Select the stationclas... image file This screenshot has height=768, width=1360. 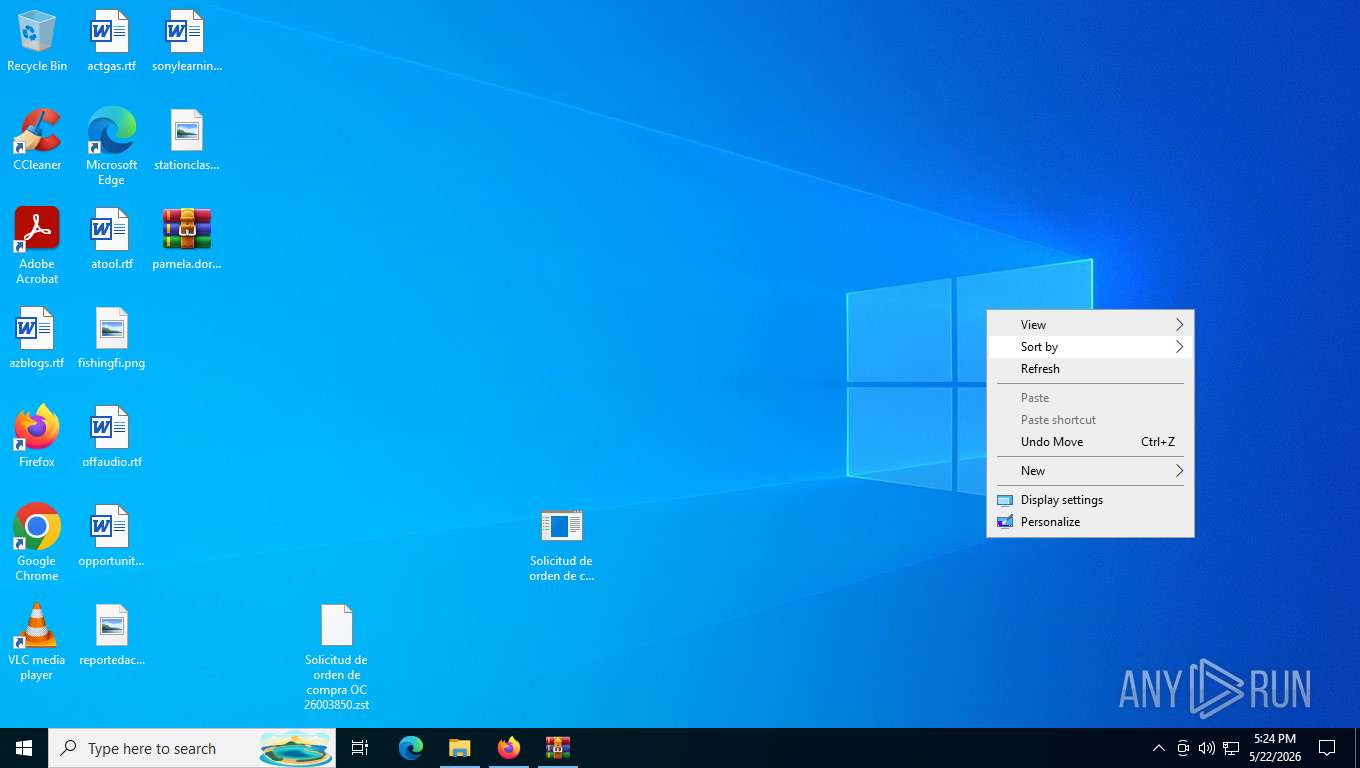[186, 141]
